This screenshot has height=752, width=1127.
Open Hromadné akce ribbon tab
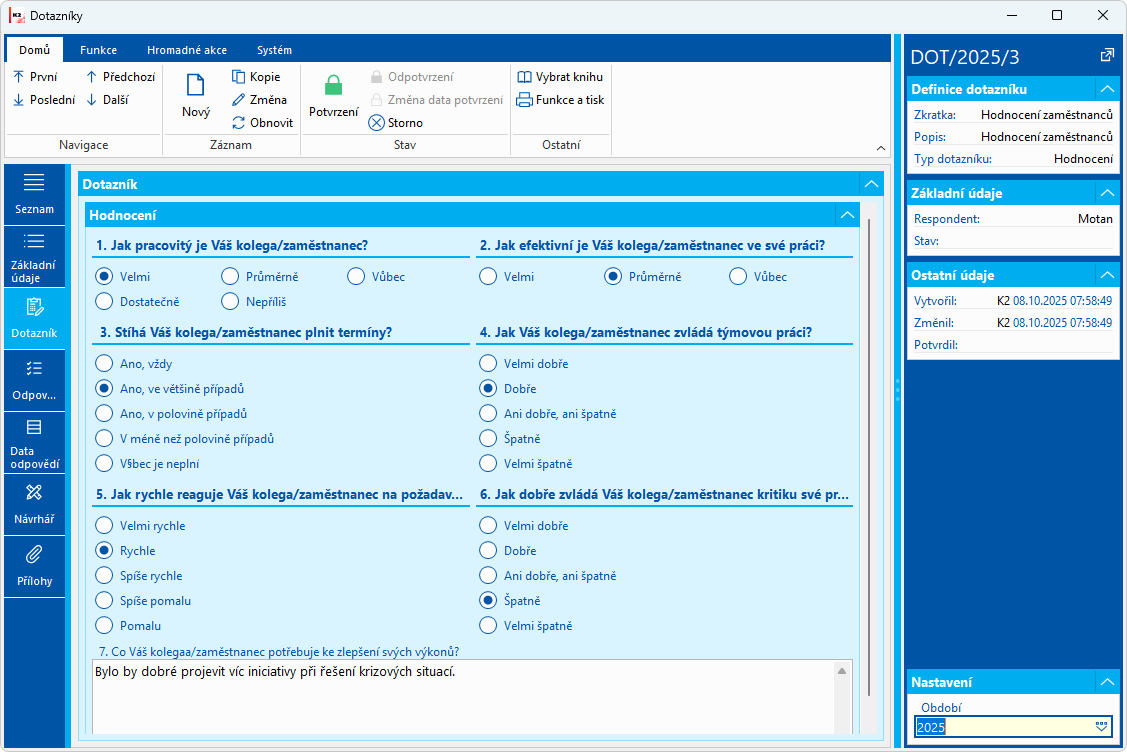coord(187,50)
